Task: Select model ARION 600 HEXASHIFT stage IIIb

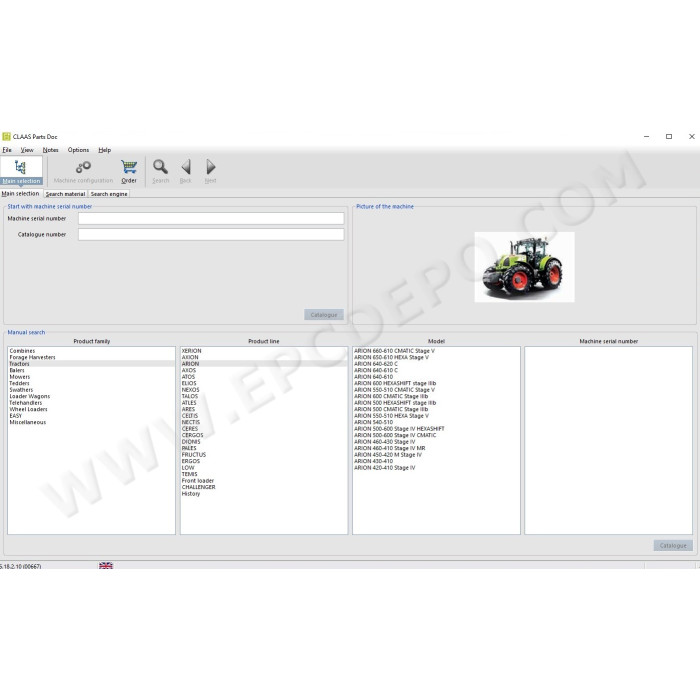Action: tap(436, 383)
